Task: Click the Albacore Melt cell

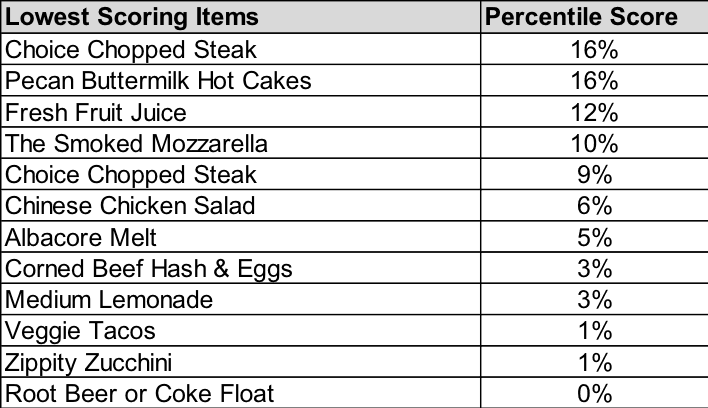Action: 240,237
